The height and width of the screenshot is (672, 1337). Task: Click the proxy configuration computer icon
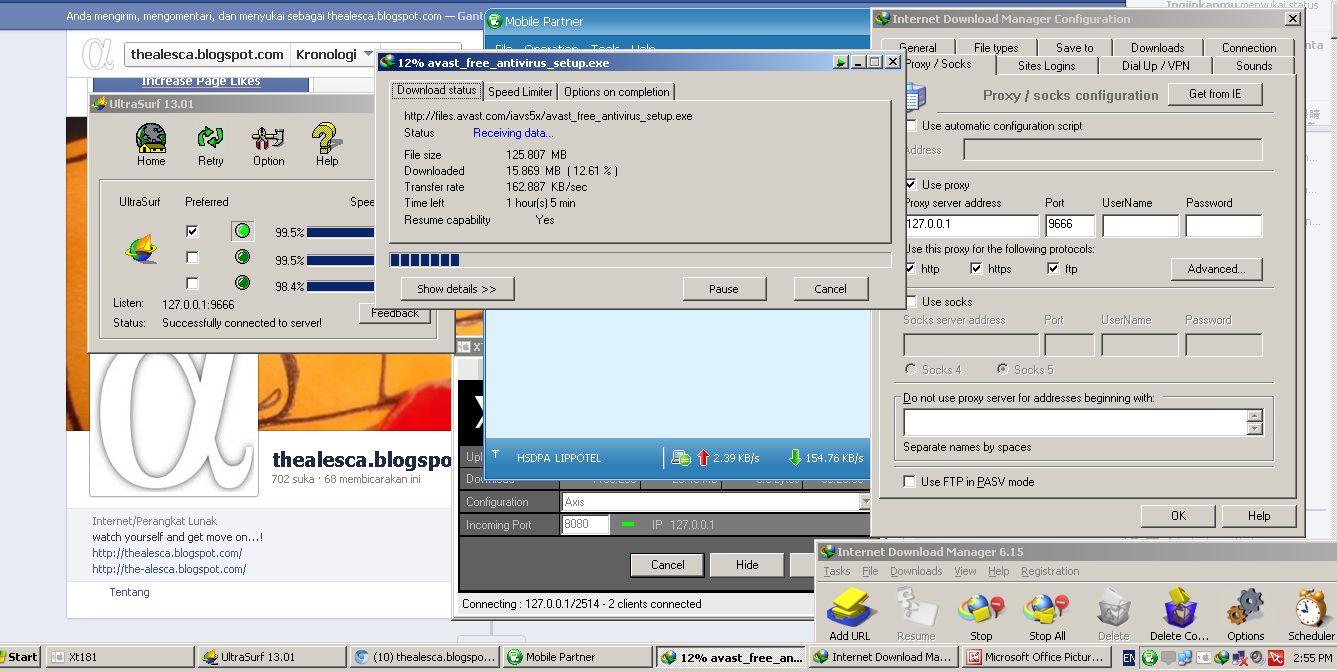[914, 97]
